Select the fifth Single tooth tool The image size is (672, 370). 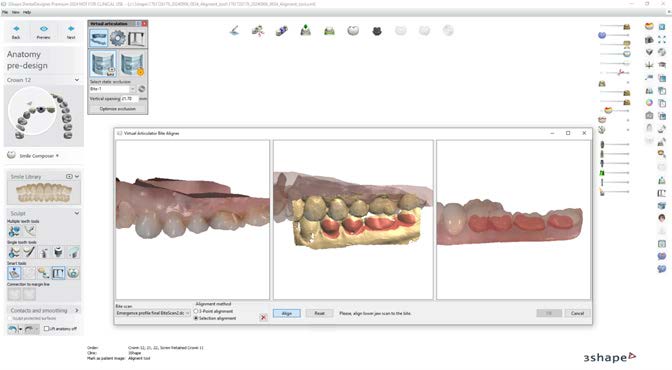(73, 252)
